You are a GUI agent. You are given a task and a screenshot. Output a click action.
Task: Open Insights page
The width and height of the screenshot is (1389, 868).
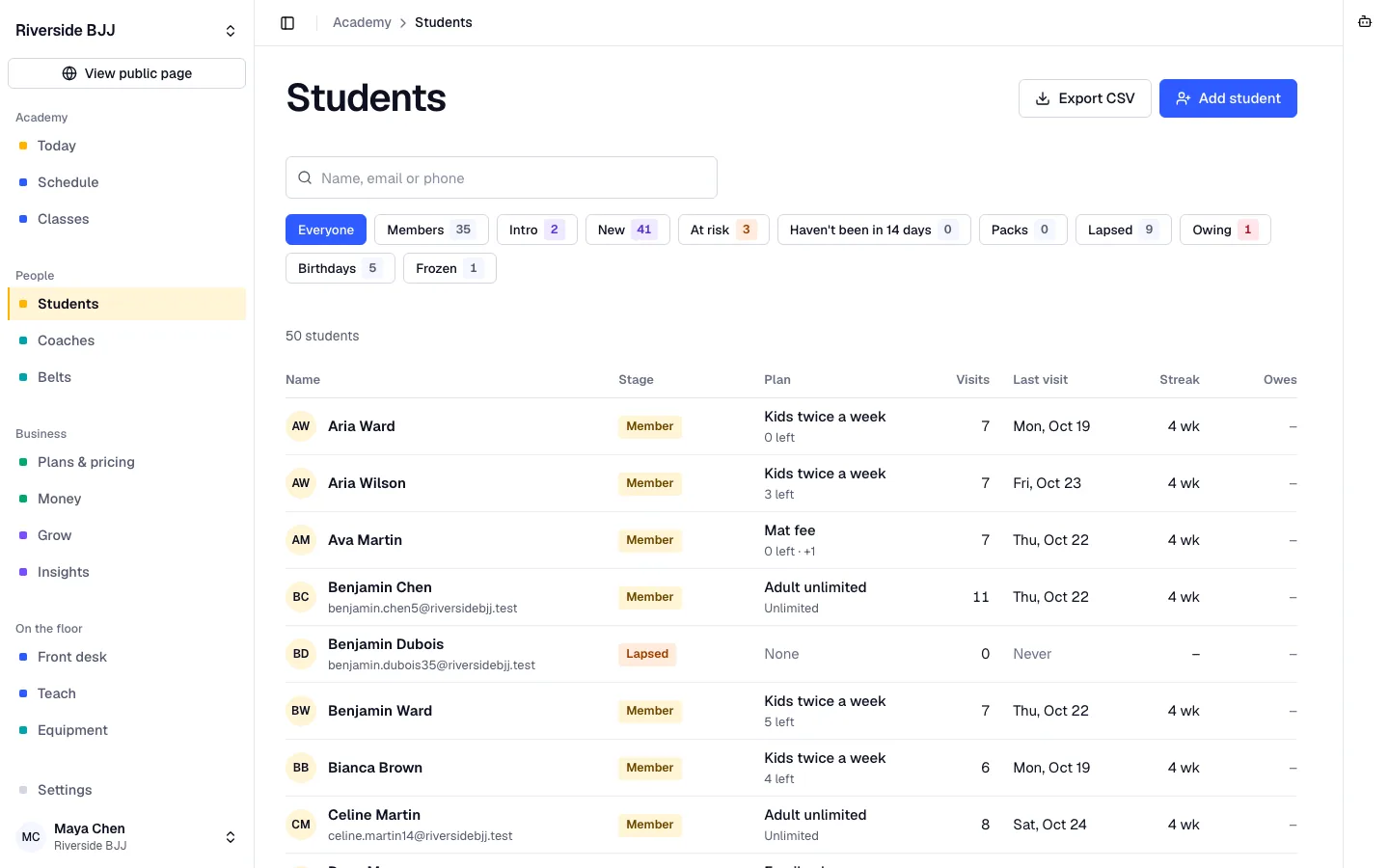tap(126, 572)
